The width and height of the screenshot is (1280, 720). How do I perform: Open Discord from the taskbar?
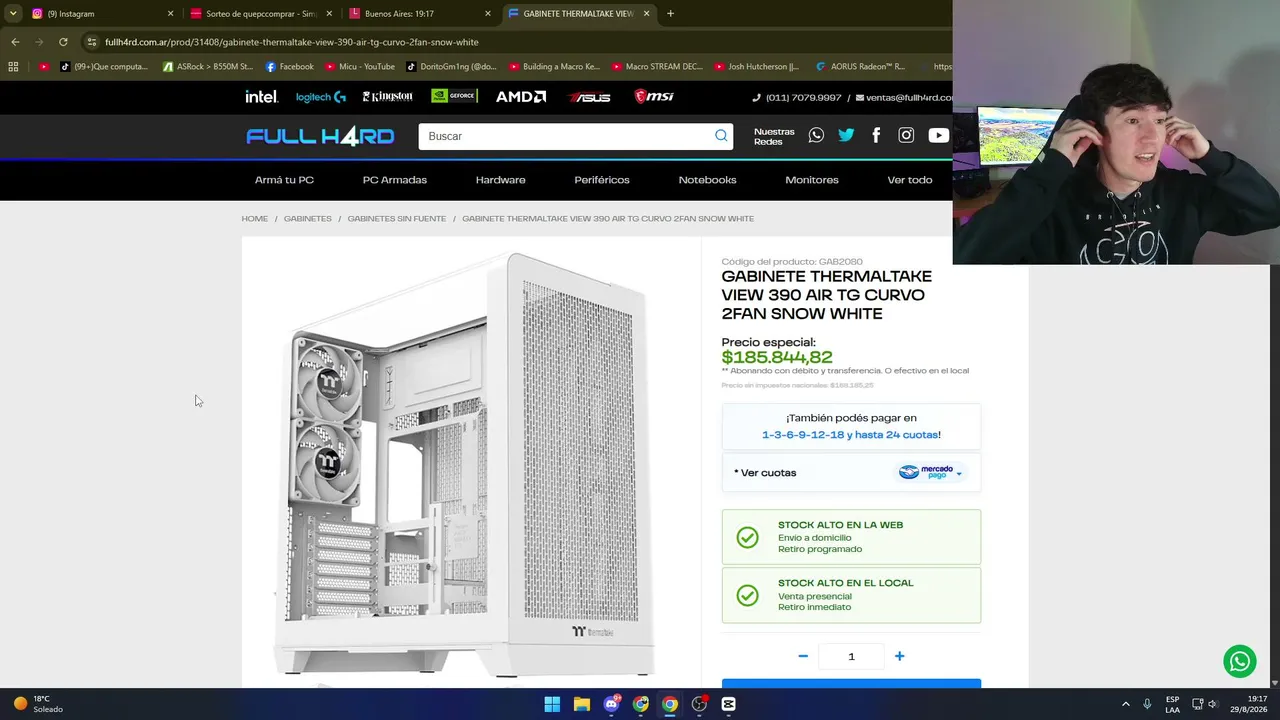(x=611, y=704)
